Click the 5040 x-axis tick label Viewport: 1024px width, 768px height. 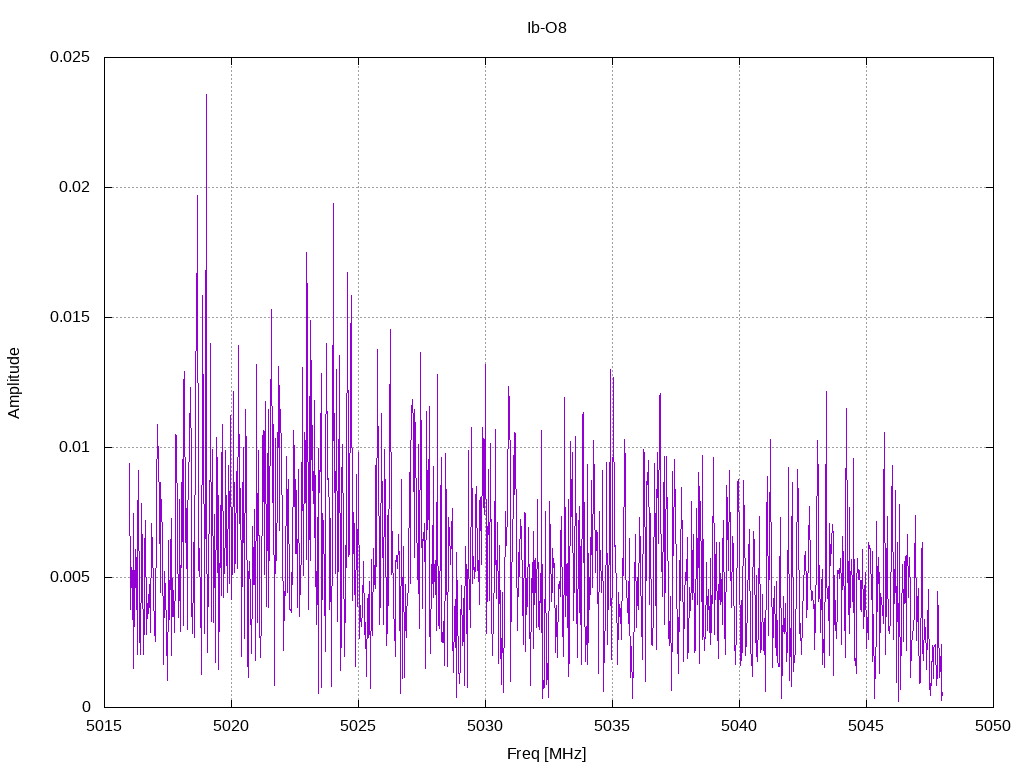[739, 726]
